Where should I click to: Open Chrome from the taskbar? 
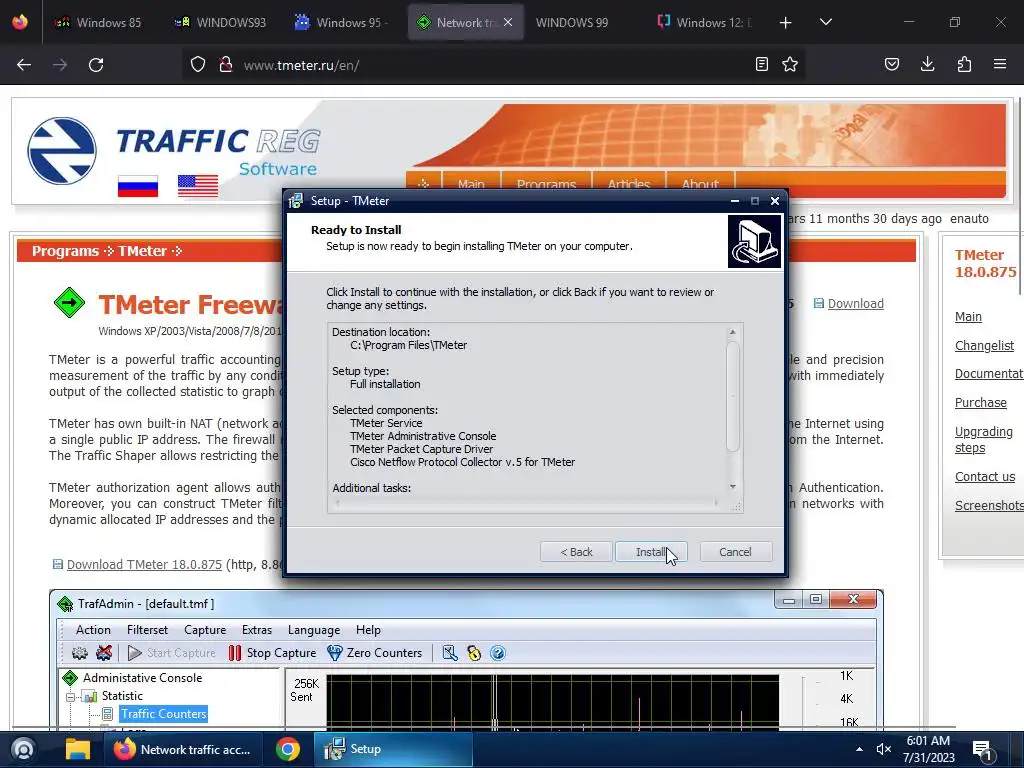coord(287,749)
